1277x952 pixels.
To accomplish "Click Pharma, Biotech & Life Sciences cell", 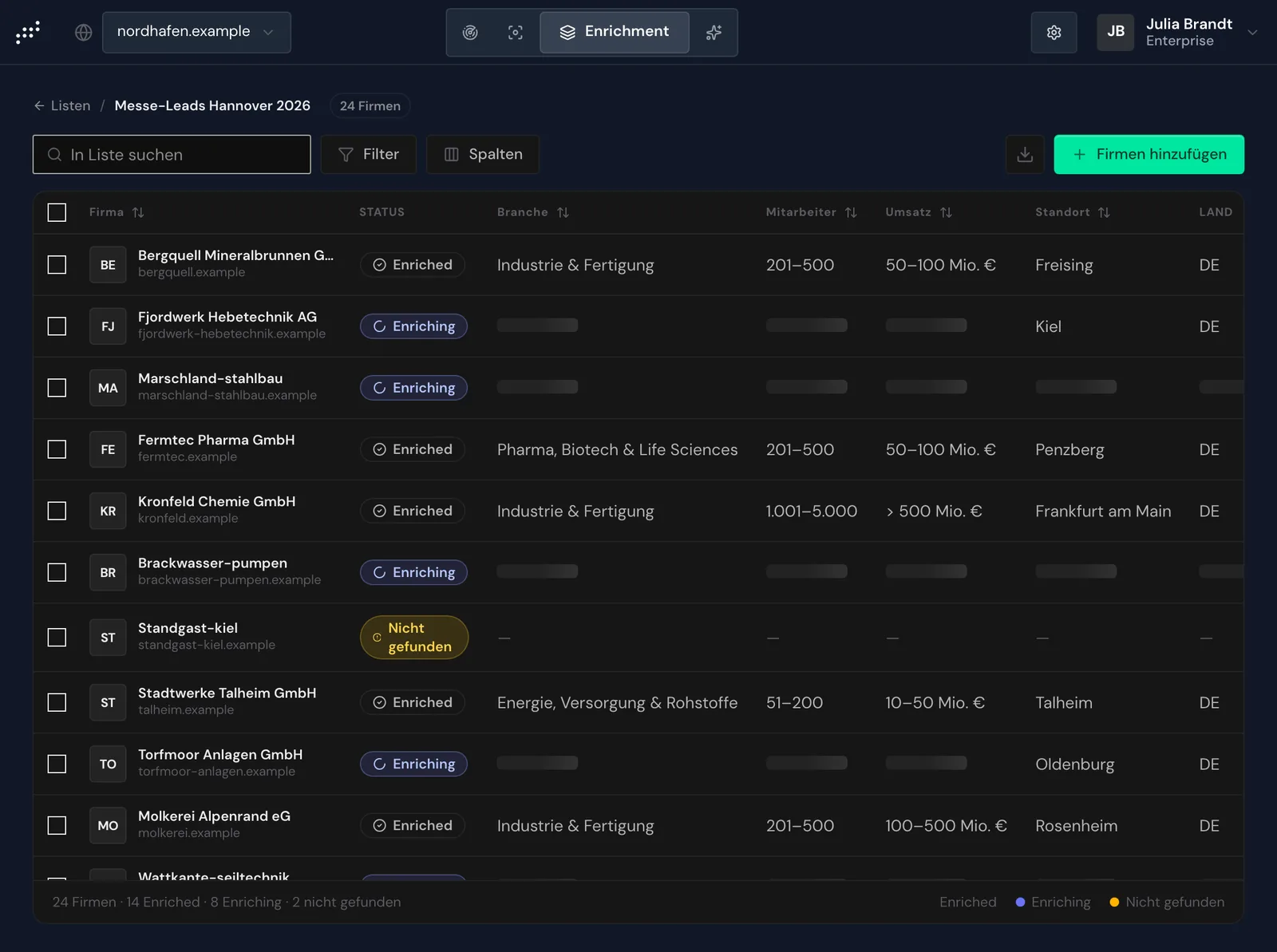I will 617,449.
